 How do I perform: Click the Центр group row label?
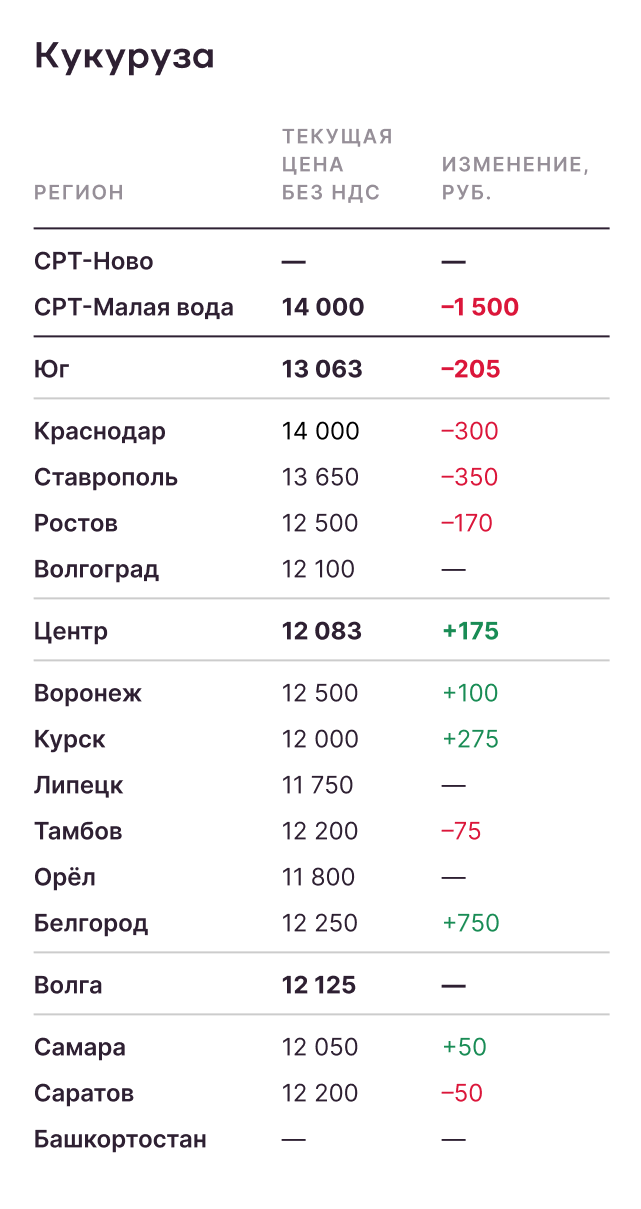(71, 632)
